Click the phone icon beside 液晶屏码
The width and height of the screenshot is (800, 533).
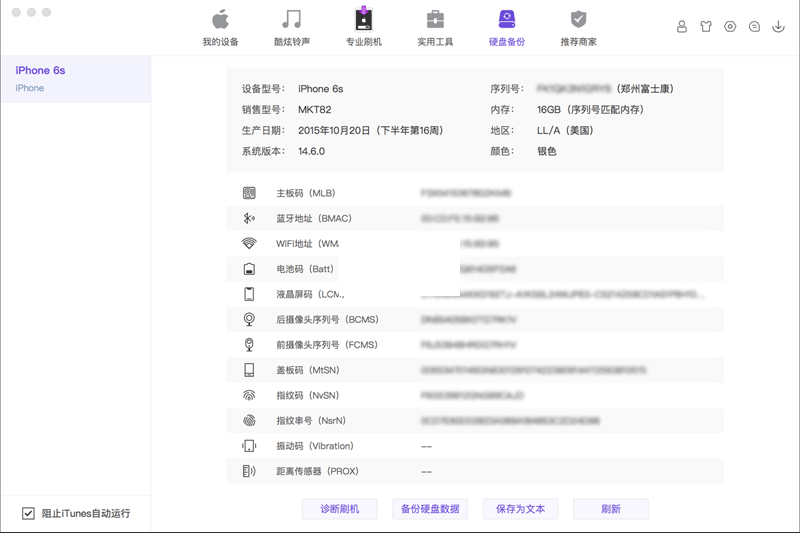[249, 294]
